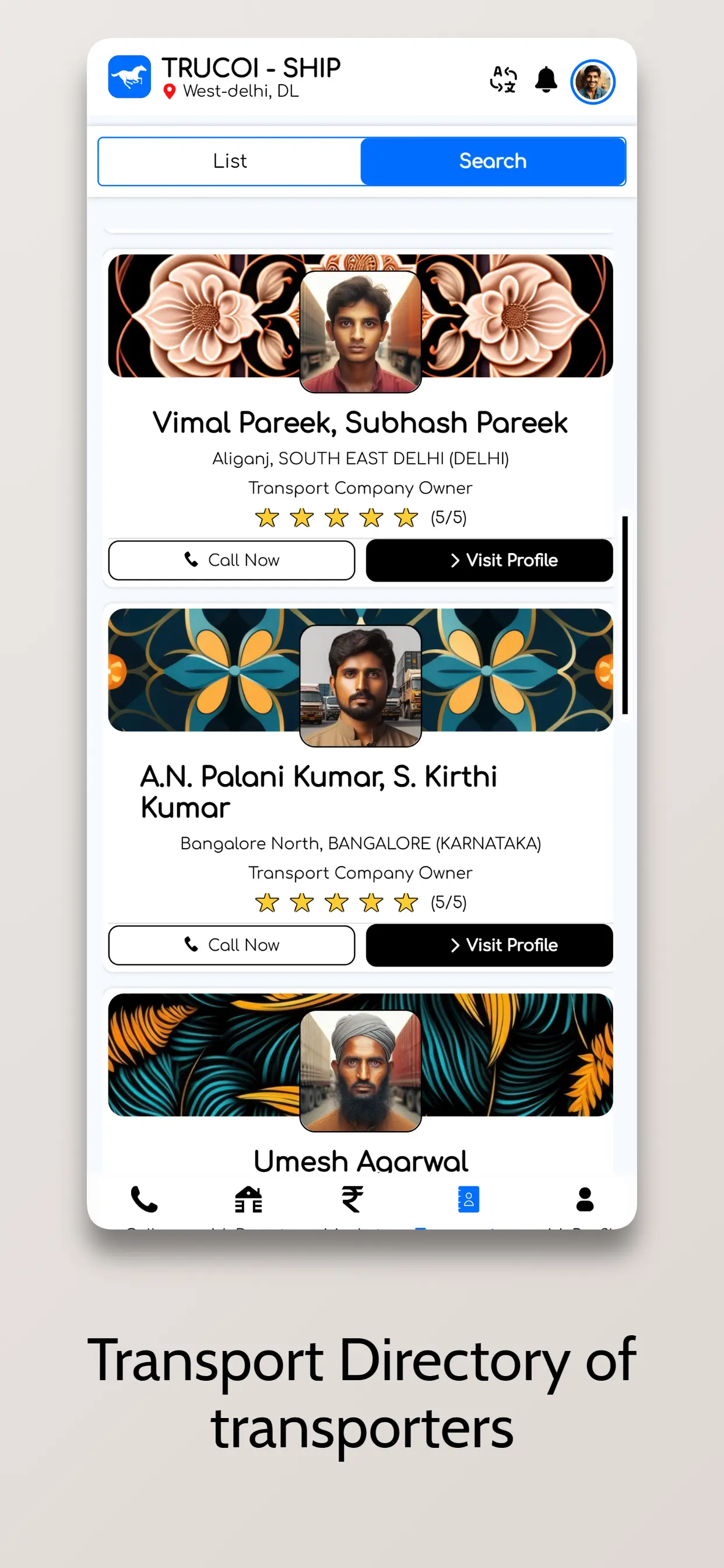Open the language translate icon
This screenshot has width=724, height=1568.
click(503, 80)
